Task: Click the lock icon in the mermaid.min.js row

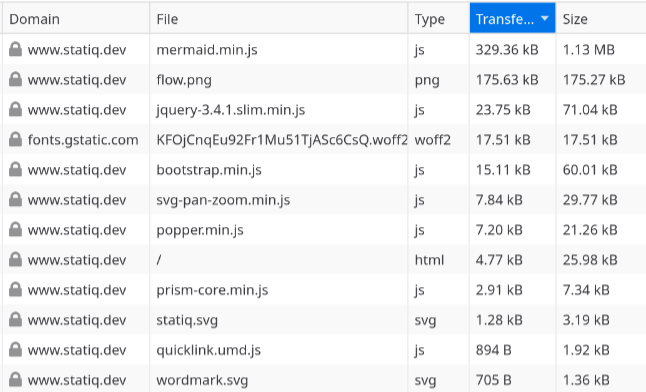Action: (16, 49)
